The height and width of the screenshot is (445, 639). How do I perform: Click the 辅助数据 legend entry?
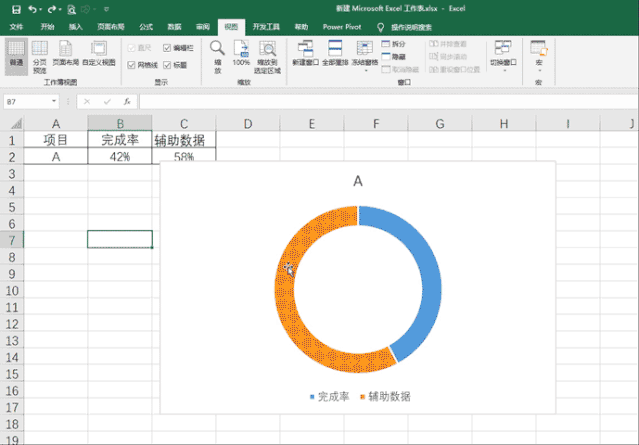[x=386, y=396]
